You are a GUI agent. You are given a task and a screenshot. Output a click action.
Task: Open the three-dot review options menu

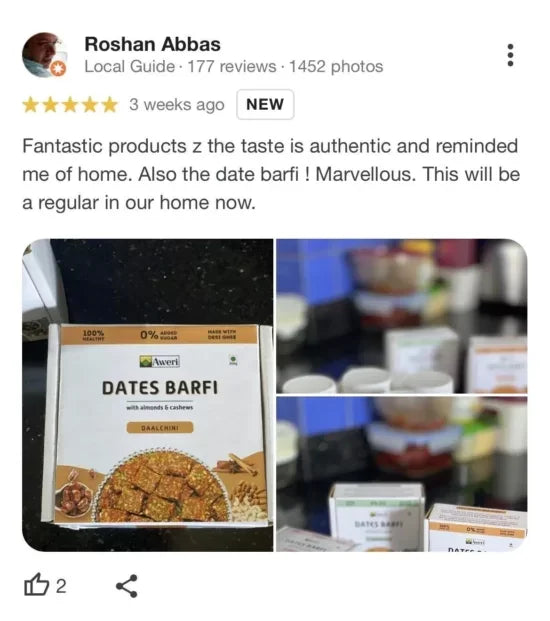[x=510, y=55]
